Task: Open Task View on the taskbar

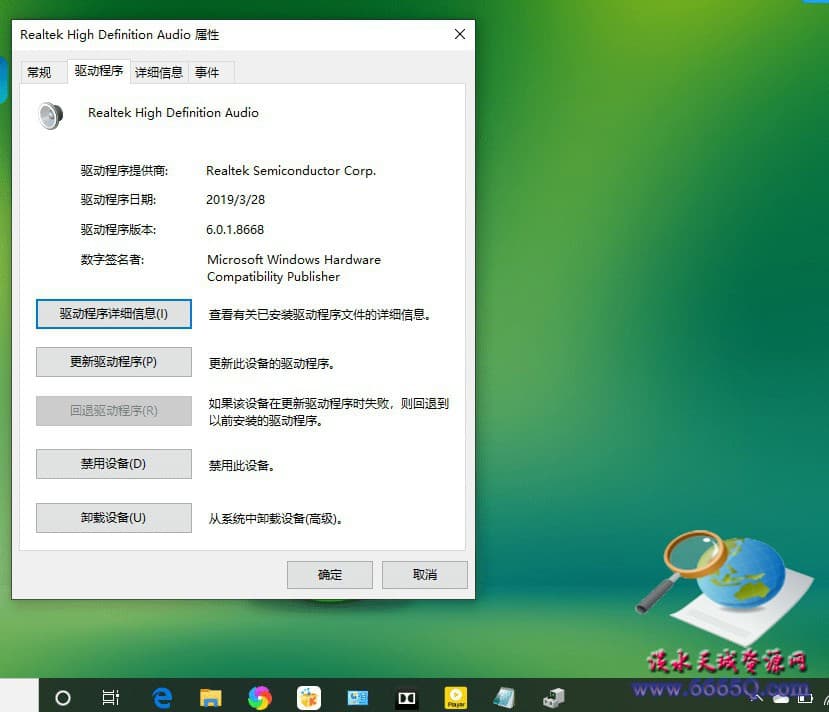Action: [x=110, y=698]
